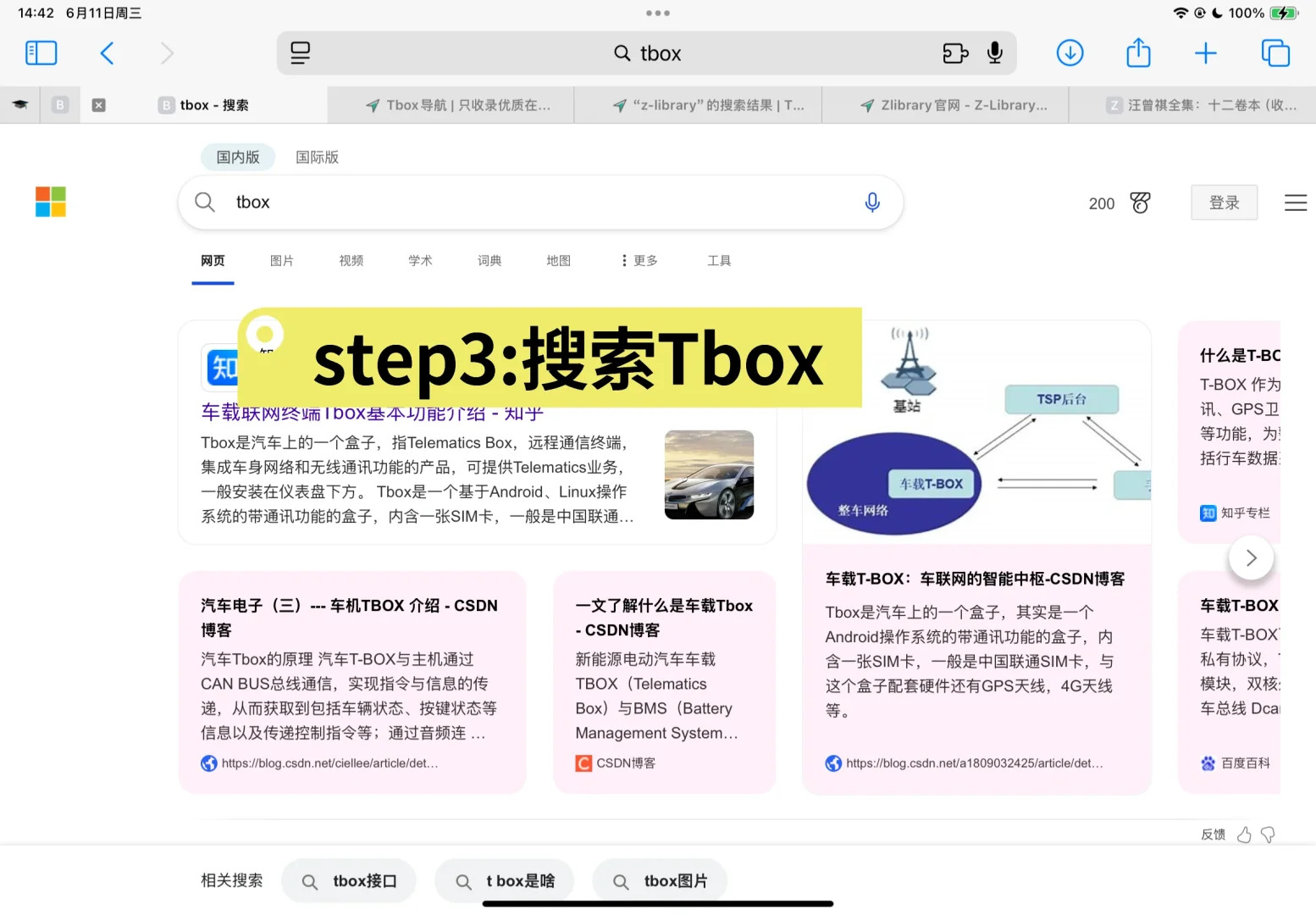Screen dimensions: 1316x915
Task: Add a new Safari tab
Action: click(1205, 53)
